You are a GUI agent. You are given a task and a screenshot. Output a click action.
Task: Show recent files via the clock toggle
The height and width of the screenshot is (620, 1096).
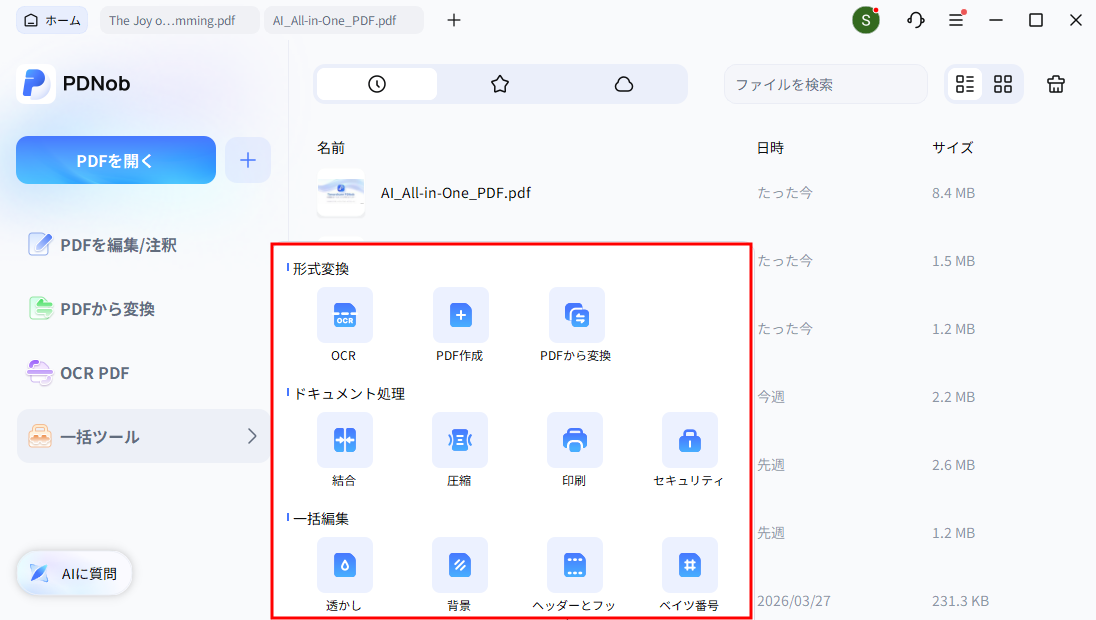click(x=375, y=84)
